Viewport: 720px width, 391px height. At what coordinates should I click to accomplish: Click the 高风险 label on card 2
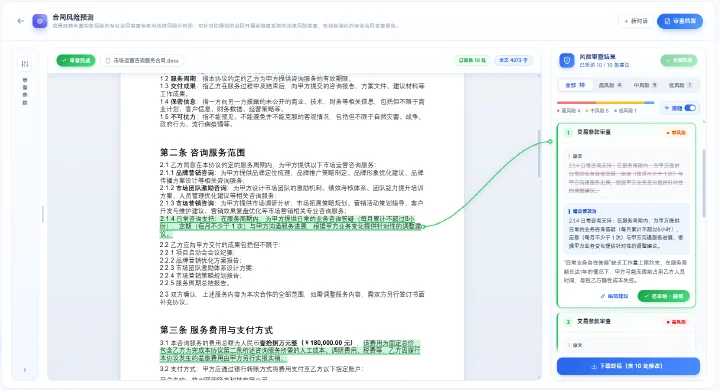(676, 322)
